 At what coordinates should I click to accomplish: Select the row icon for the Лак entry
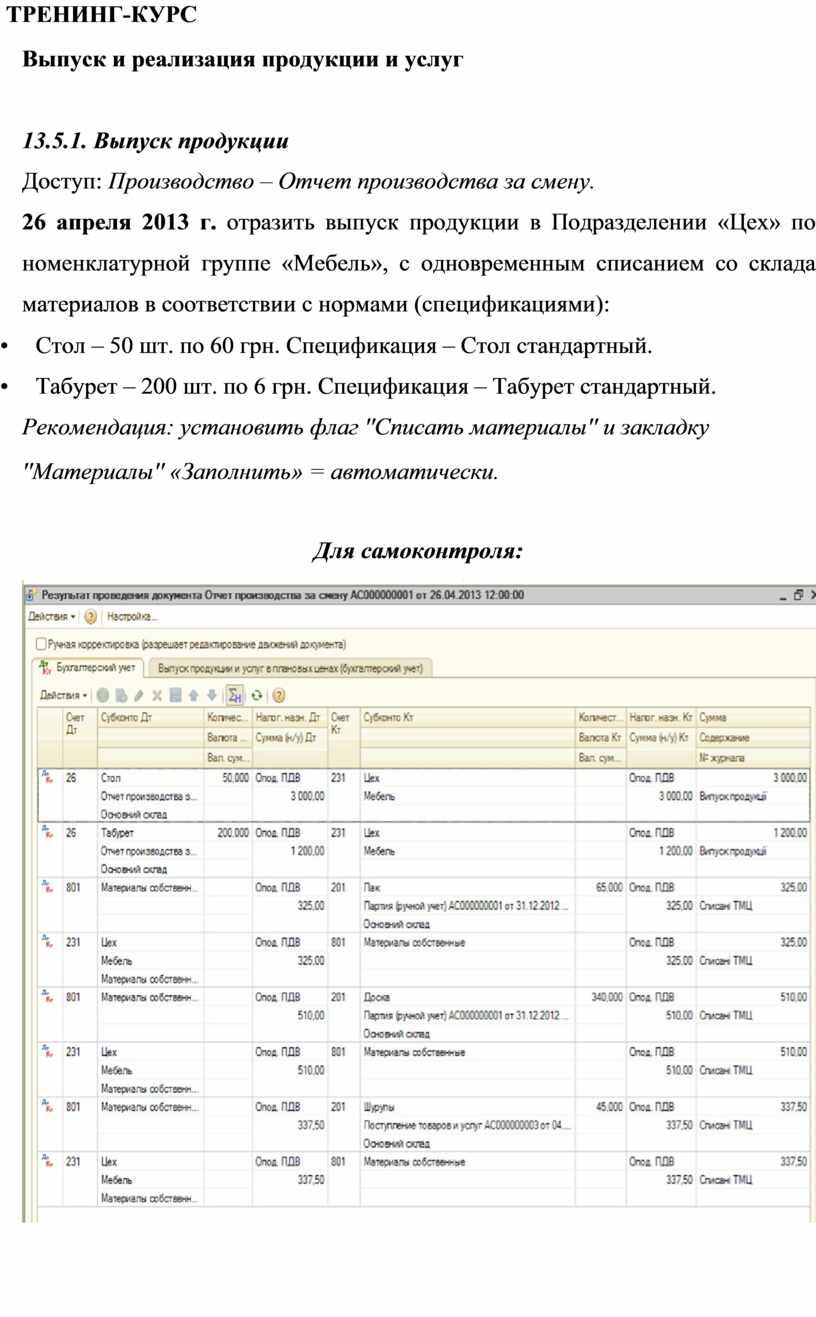click(46, 886)
